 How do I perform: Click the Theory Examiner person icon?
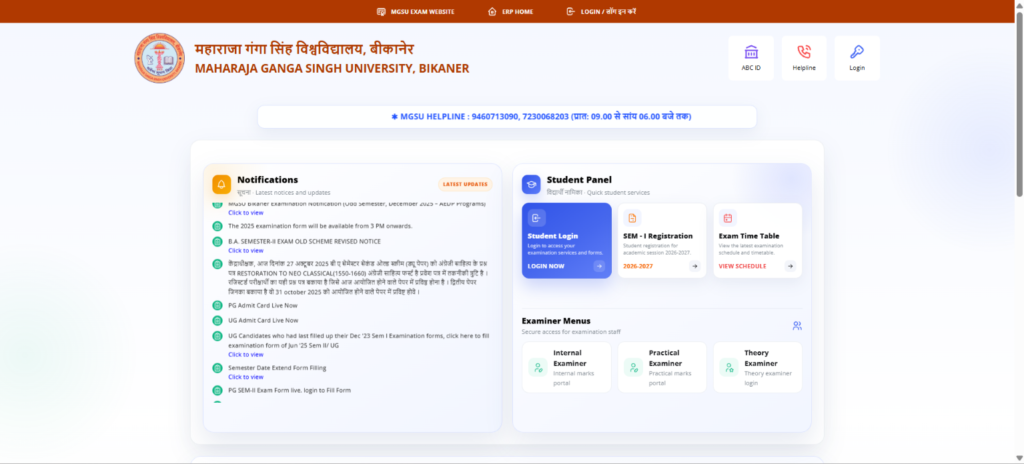tap(729, 367)
